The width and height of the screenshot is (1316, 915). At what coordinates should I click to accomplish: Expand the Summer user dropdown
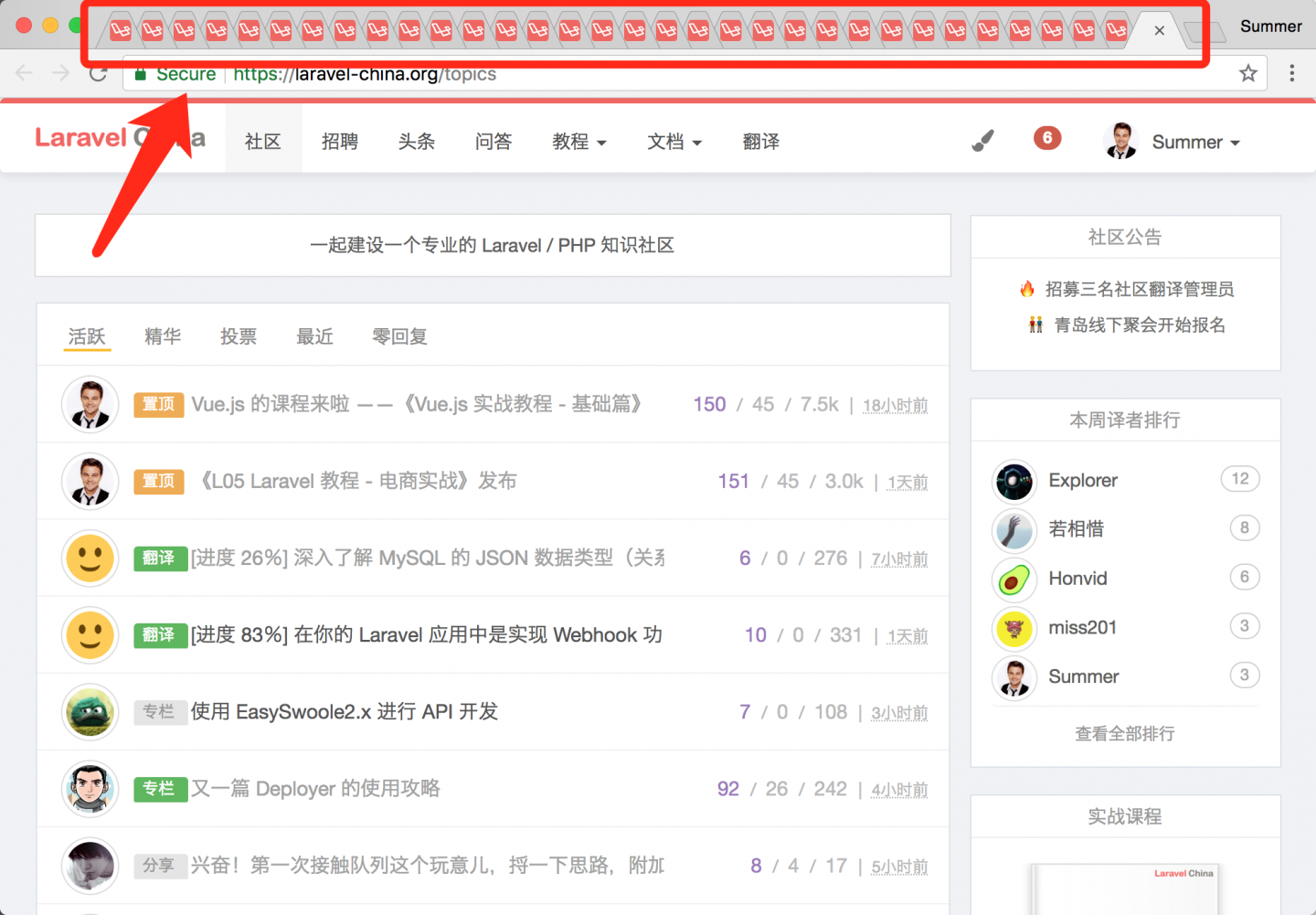[1195, 143]
